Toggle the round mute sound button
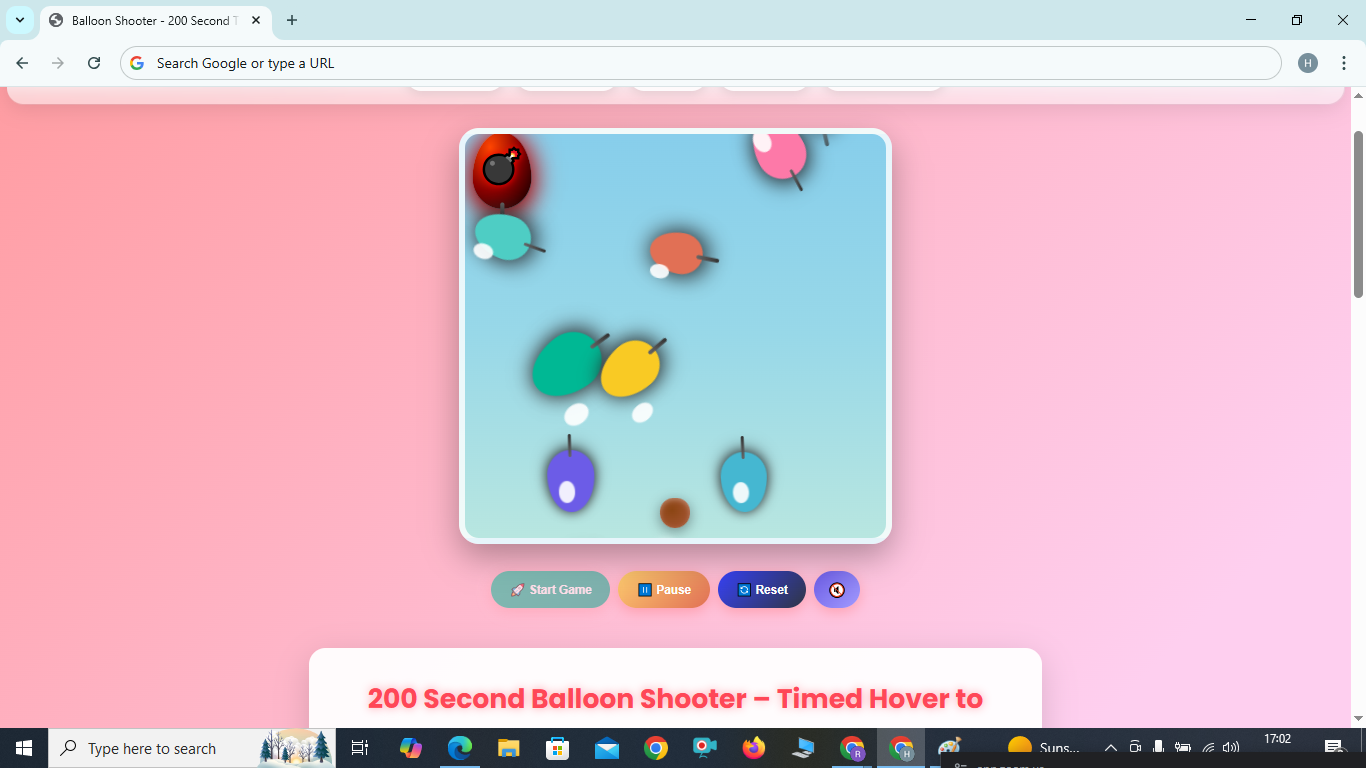1366x768 pixels. point(836,589)
